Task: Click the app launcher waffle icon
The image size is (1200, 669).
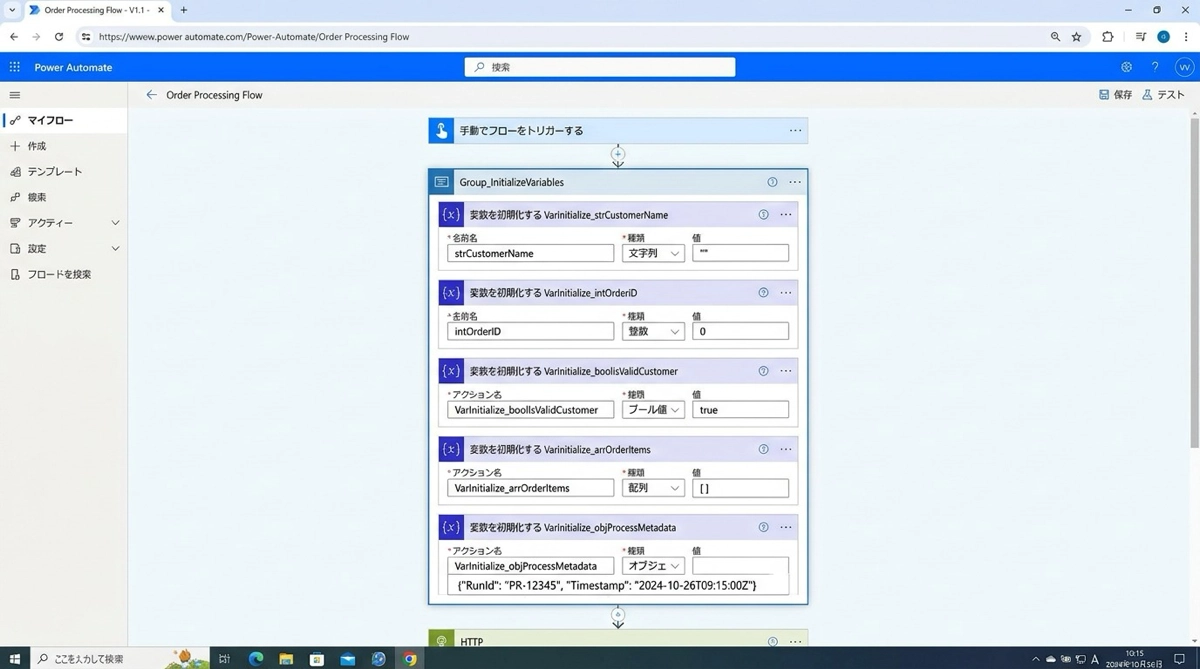Action: point(15,67)
